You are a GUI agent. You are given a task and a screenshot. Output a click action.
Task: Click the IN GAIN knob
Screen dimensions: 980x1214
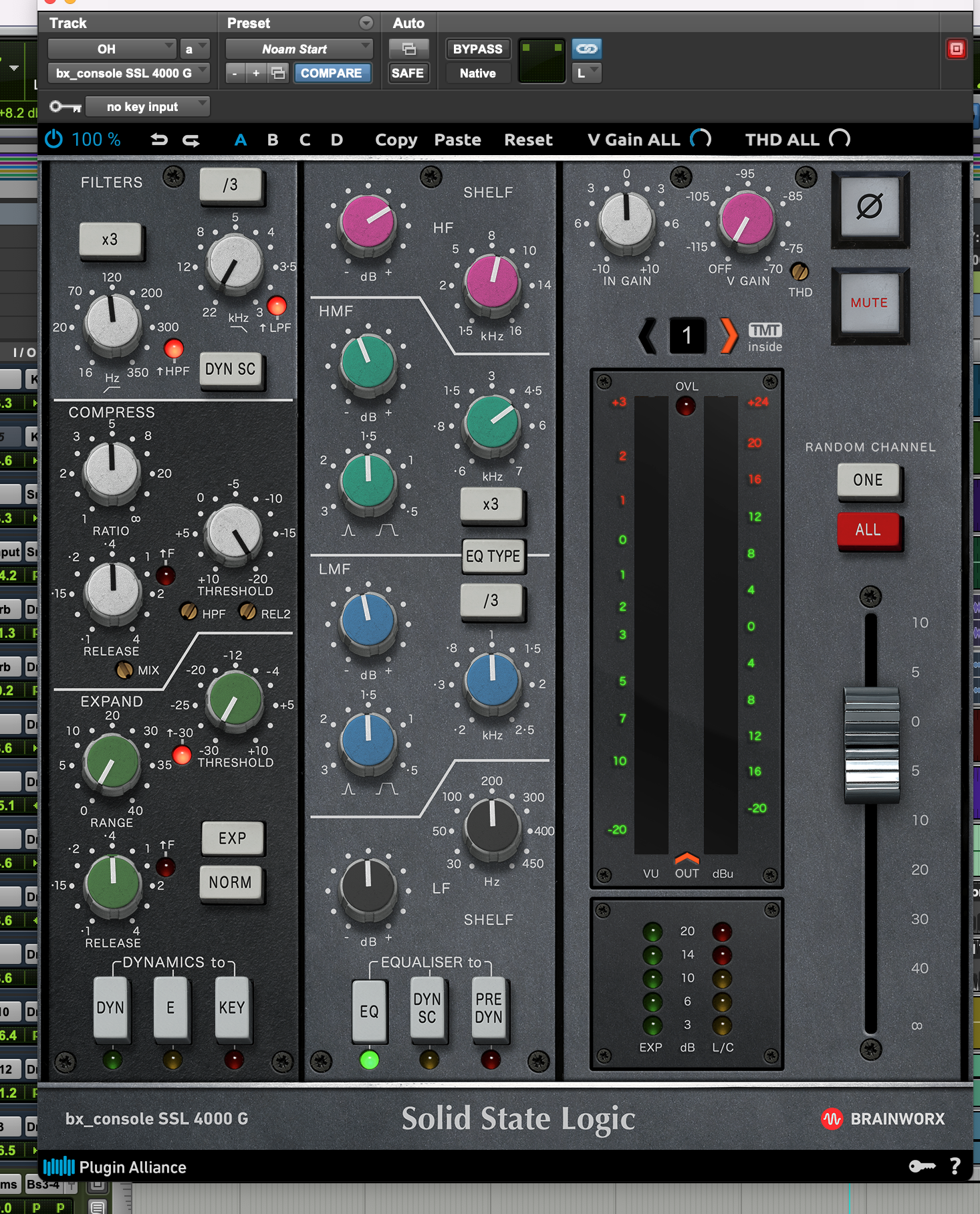click(x=626, y=221)
